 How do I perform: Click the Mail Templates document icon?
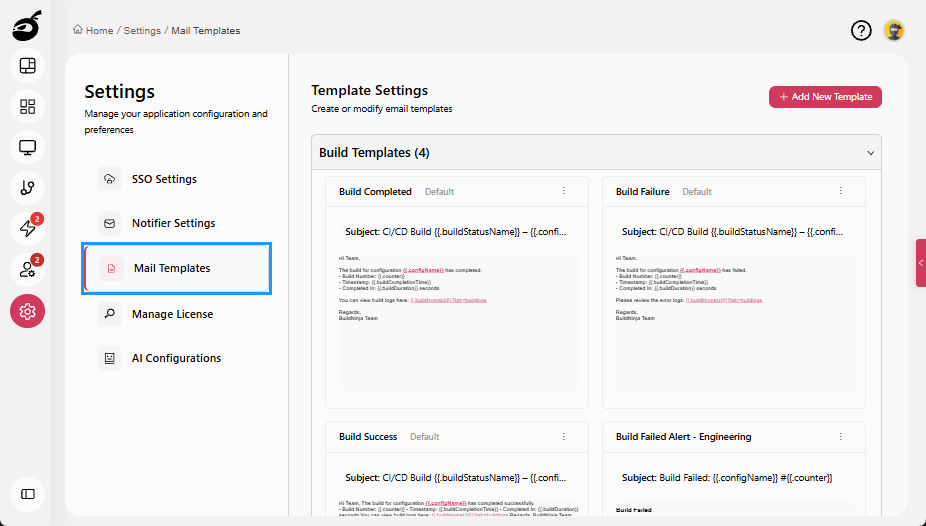click(111, 269)
